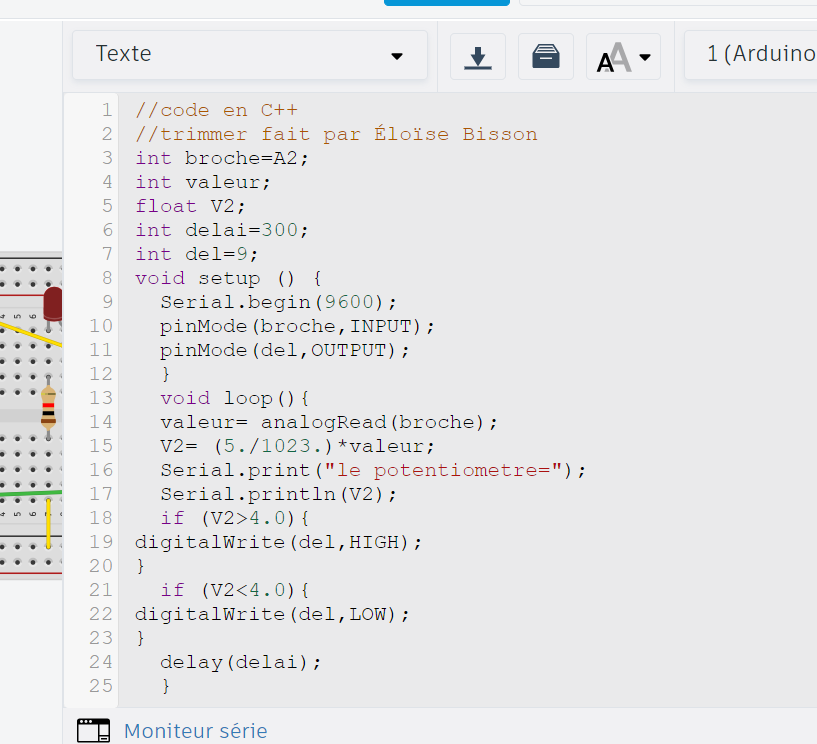Click line number 12 in the gutter
The width and height of the screenshot is (817, 744).
click(x=101, y=374)
